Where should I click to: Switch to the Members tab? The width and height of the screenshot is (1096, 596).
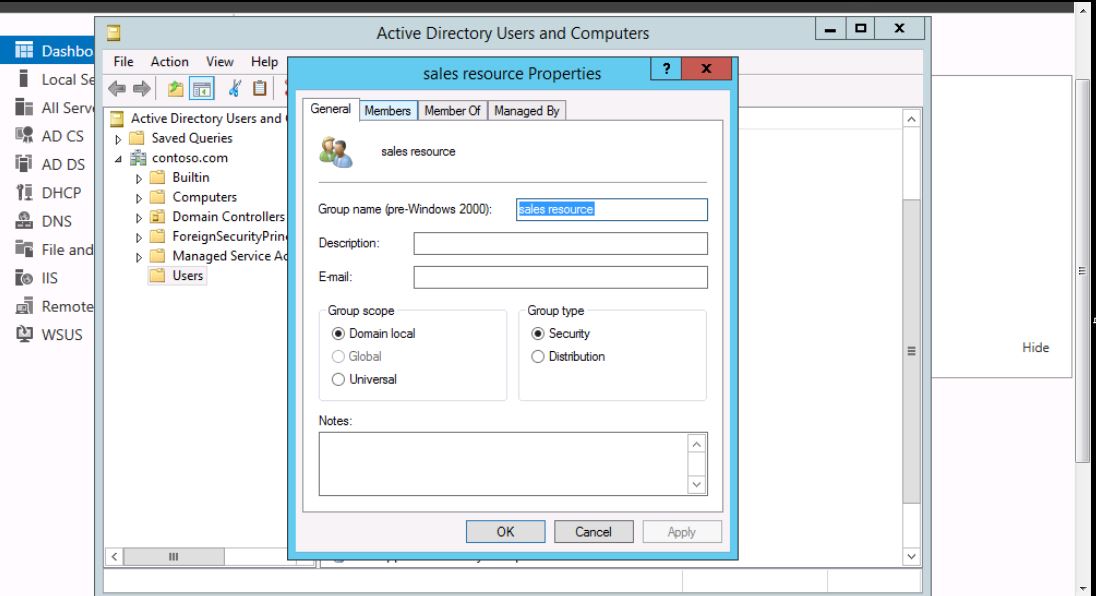tap(388, 110)
